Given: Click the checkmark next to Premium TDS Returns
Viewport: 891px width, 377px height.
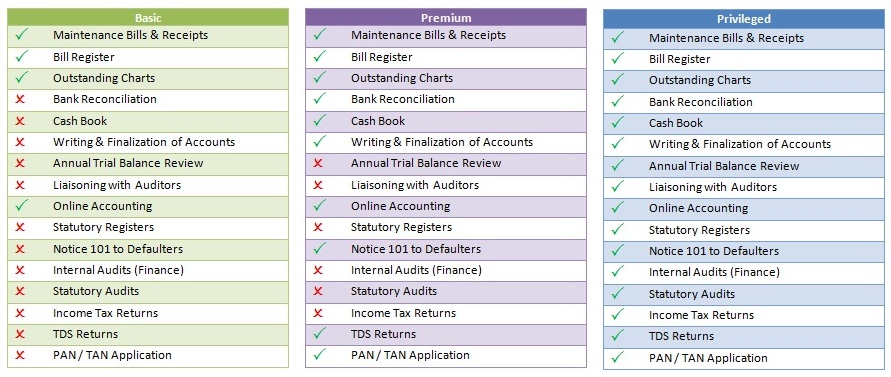Looking at the screenshot, I should tap(320, 333).
